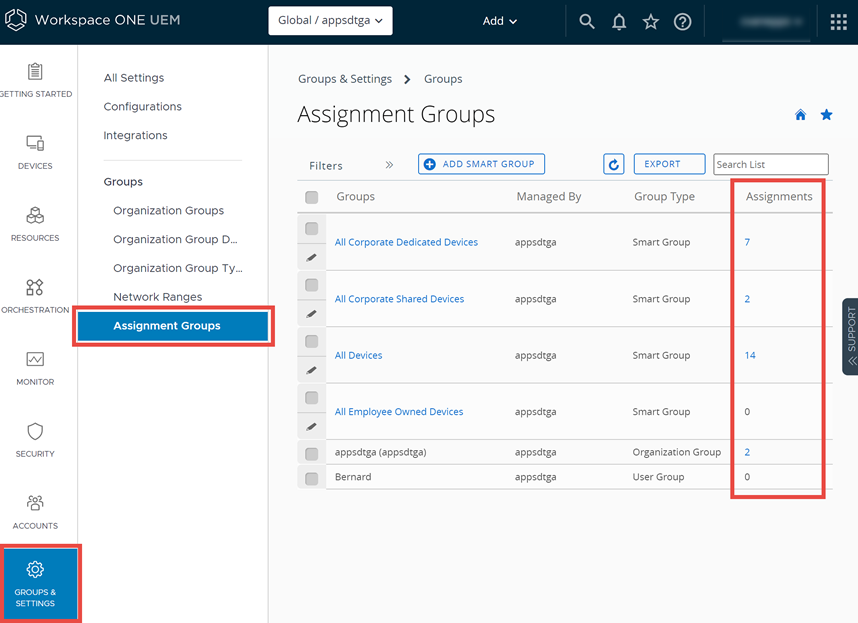Screen dimensions: 858x623
Task: Select Organization Group Ty... submenu item
Action: pos(177,268)
